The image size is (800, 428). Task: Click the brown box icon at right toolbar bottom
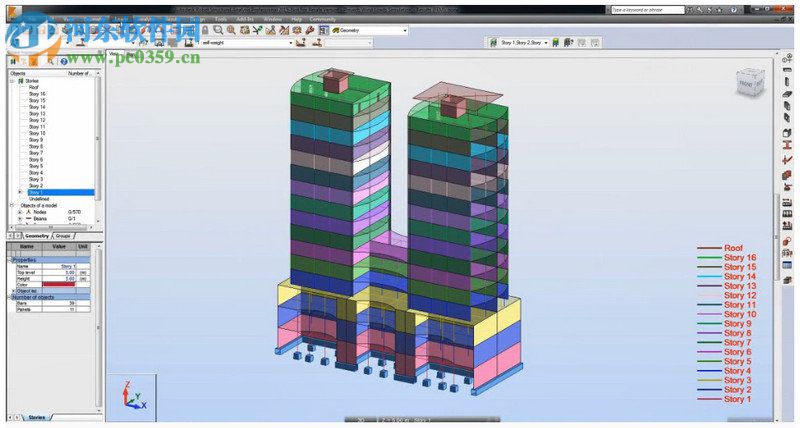tap(787, 280)
